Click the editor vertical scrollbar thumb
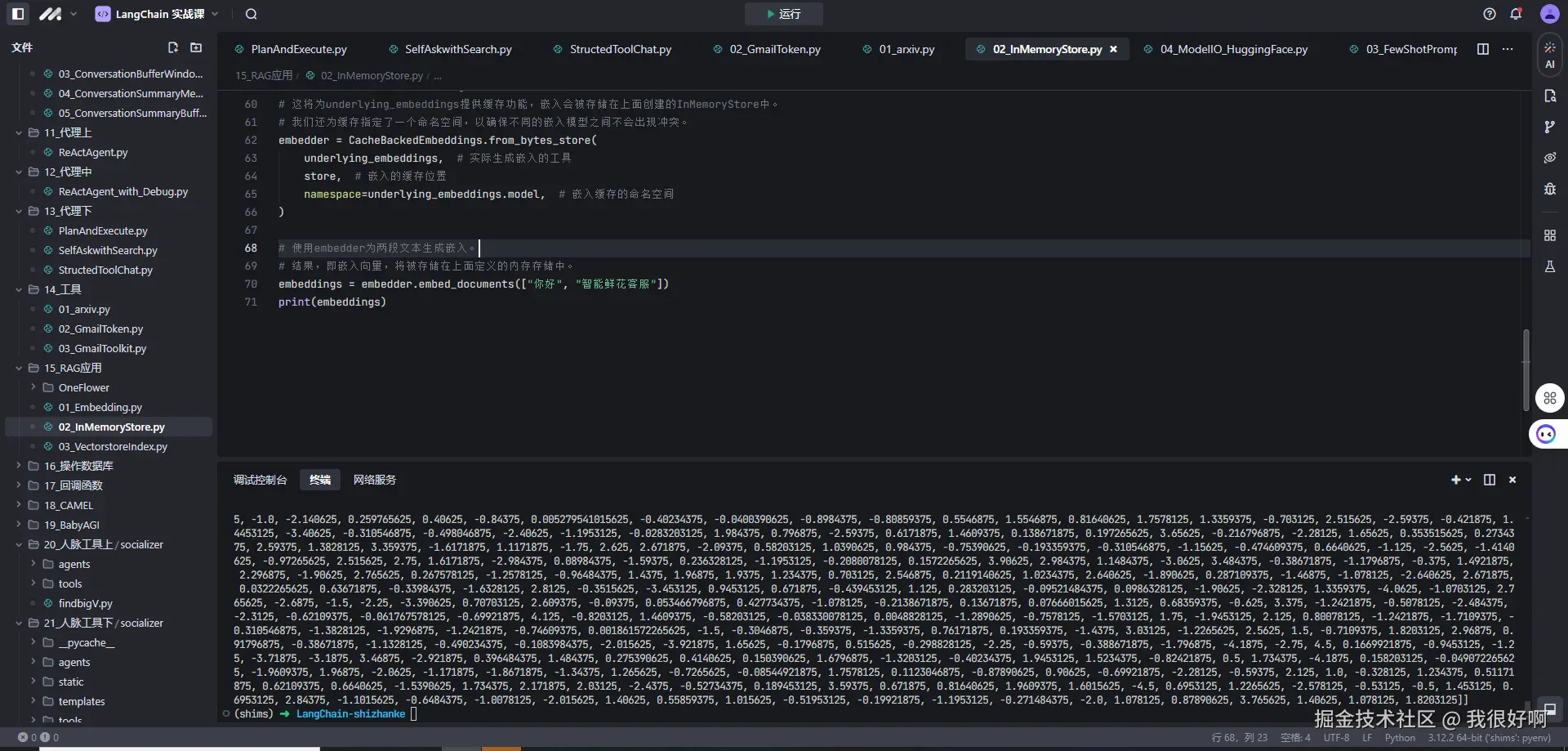1568x751 pixels. click(x=1526, y=369)
